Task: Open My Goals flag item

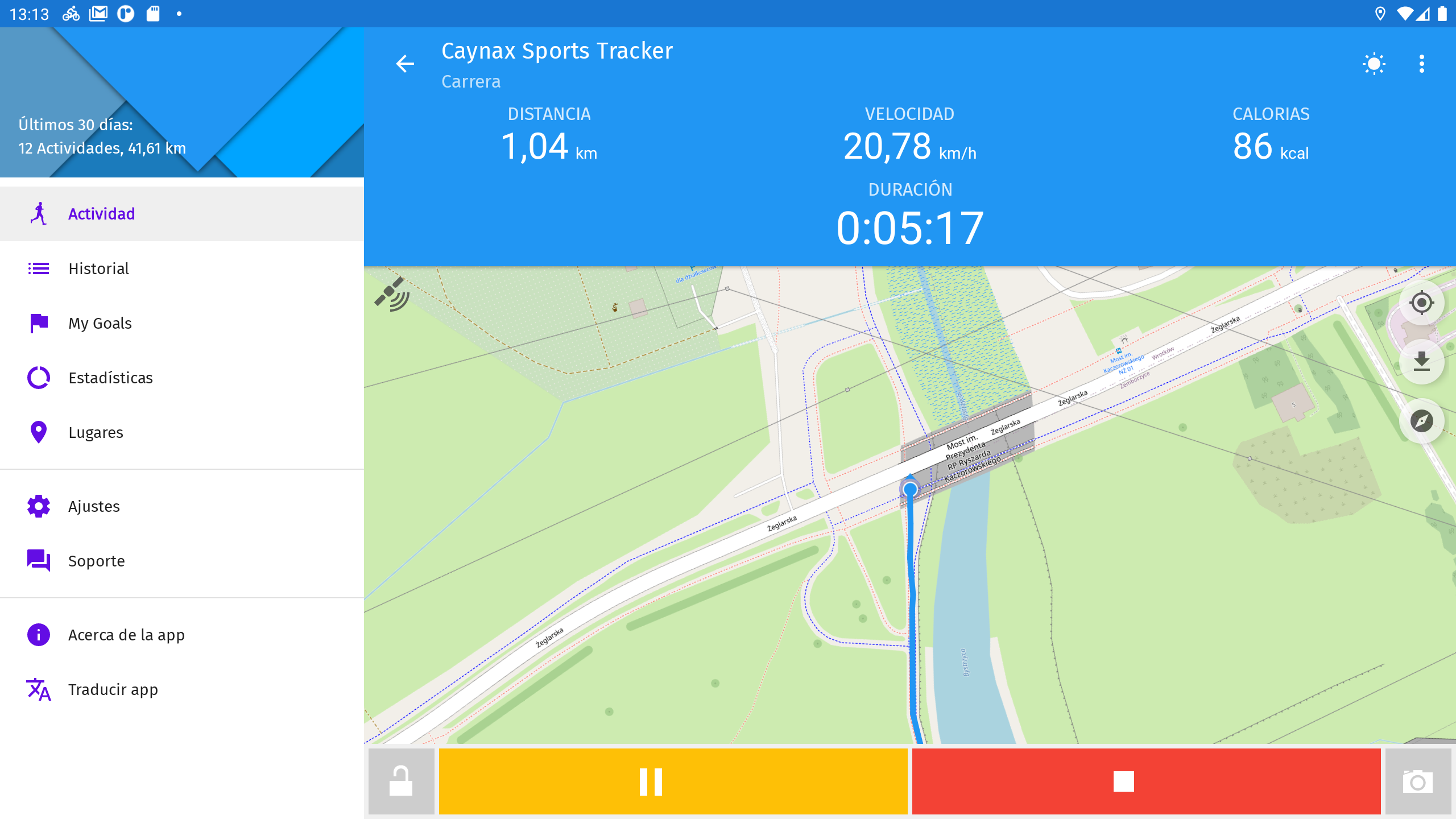Action: 182,323
